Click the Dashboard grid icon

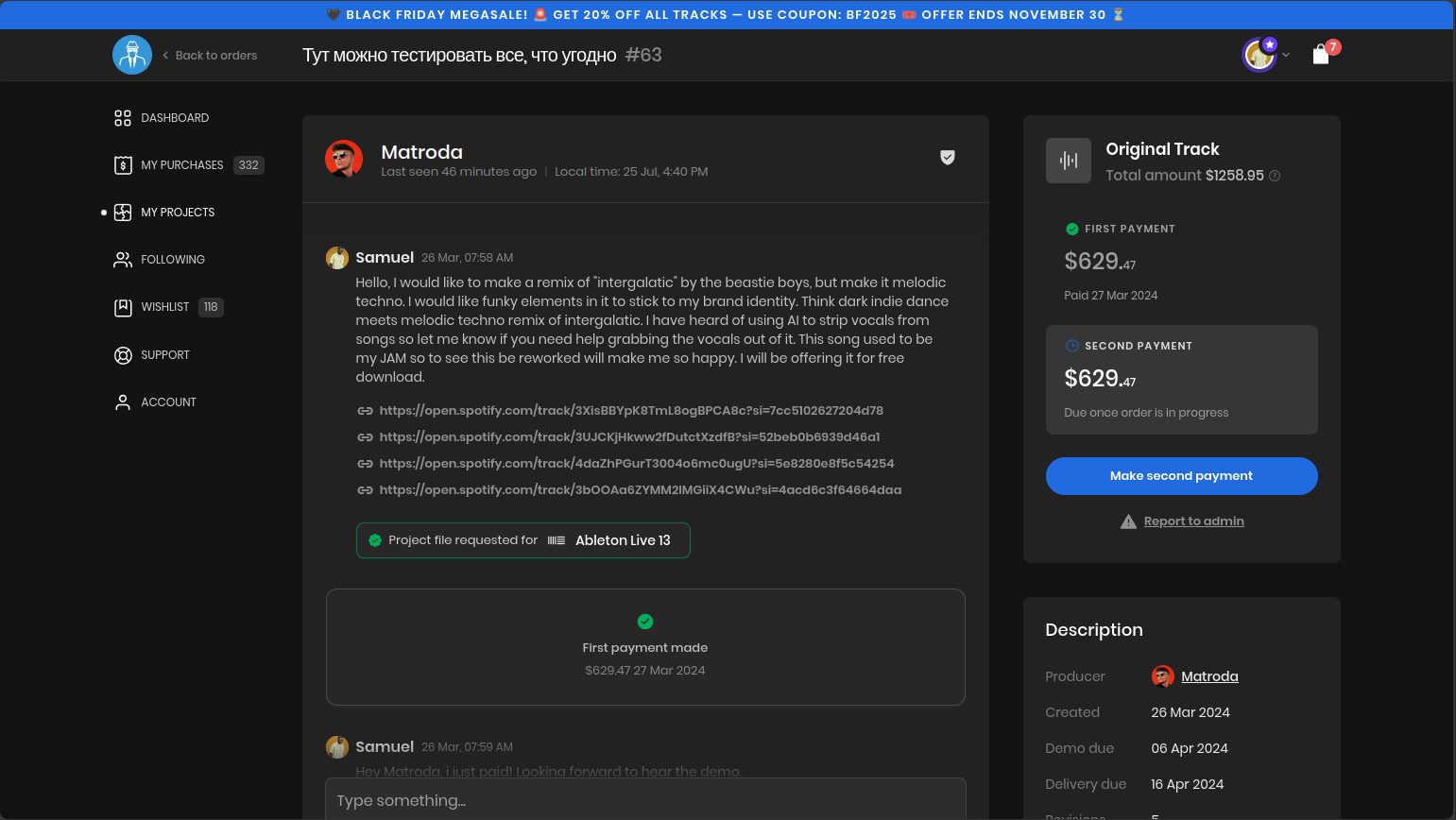[x=123, y=118]
